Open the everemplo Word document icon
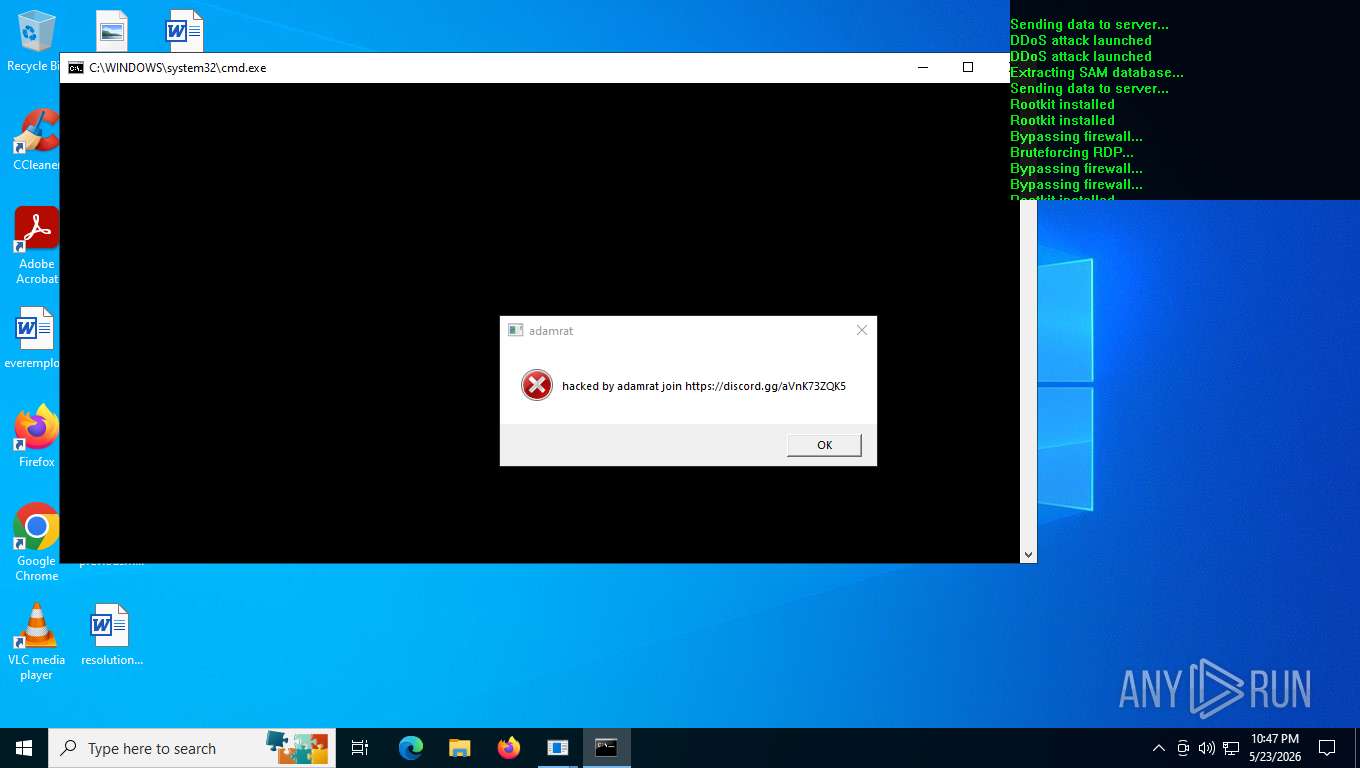This screenshot has width=1360, height=768. coord(33,338)
